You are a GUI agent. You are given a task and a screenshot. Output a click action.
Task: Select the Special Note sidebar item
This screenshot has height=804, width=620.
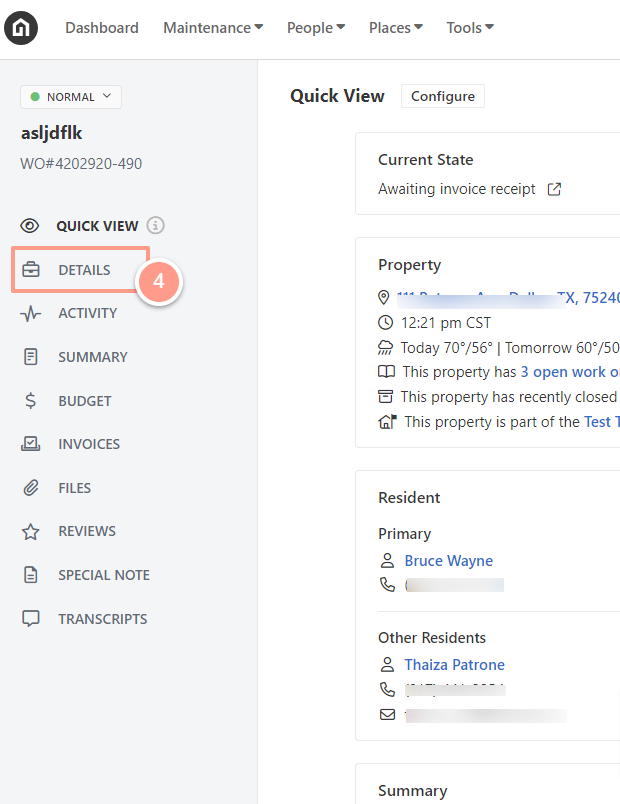click(86, 575)
